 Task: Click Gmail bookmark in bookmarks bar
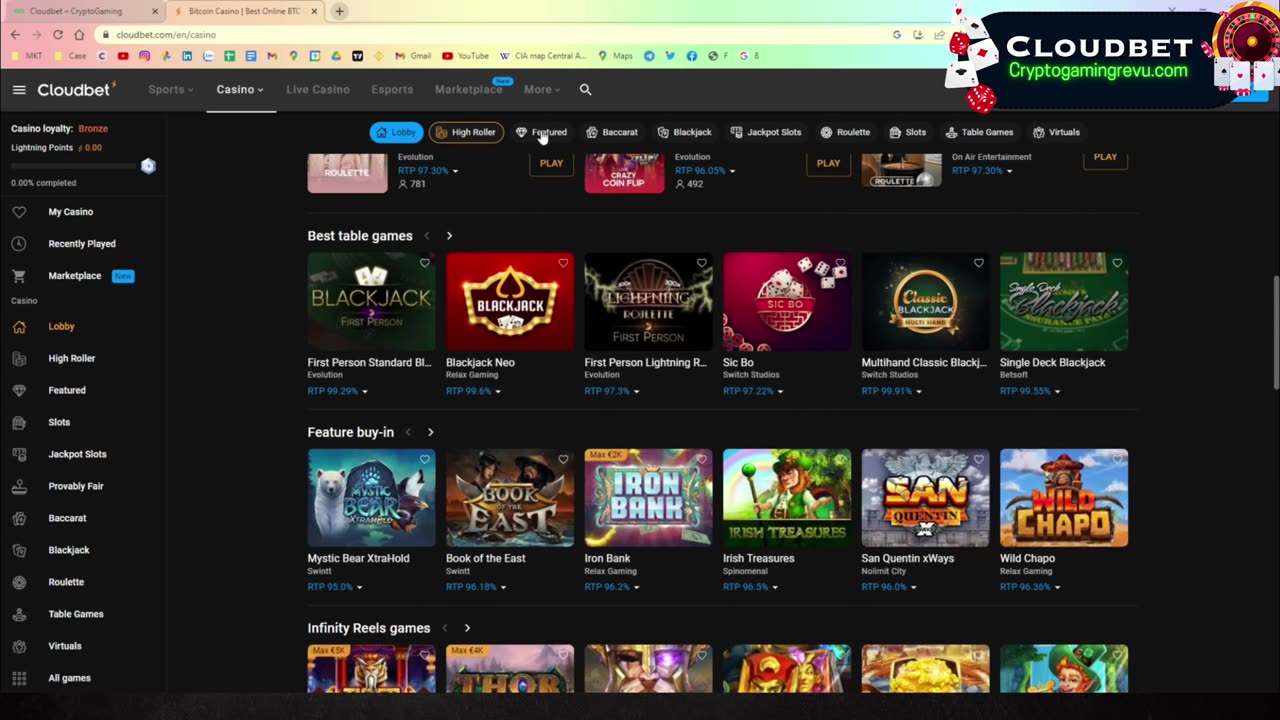tap(413, 56)
